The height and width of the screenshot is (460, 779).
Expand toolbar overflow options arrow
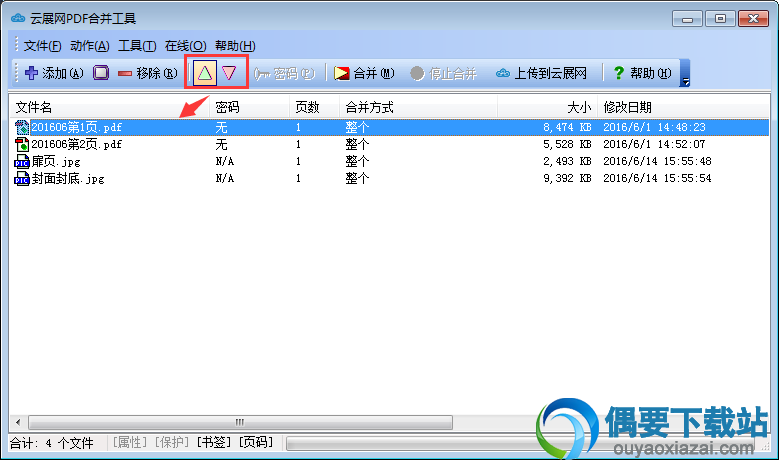[x=685, y=73]
